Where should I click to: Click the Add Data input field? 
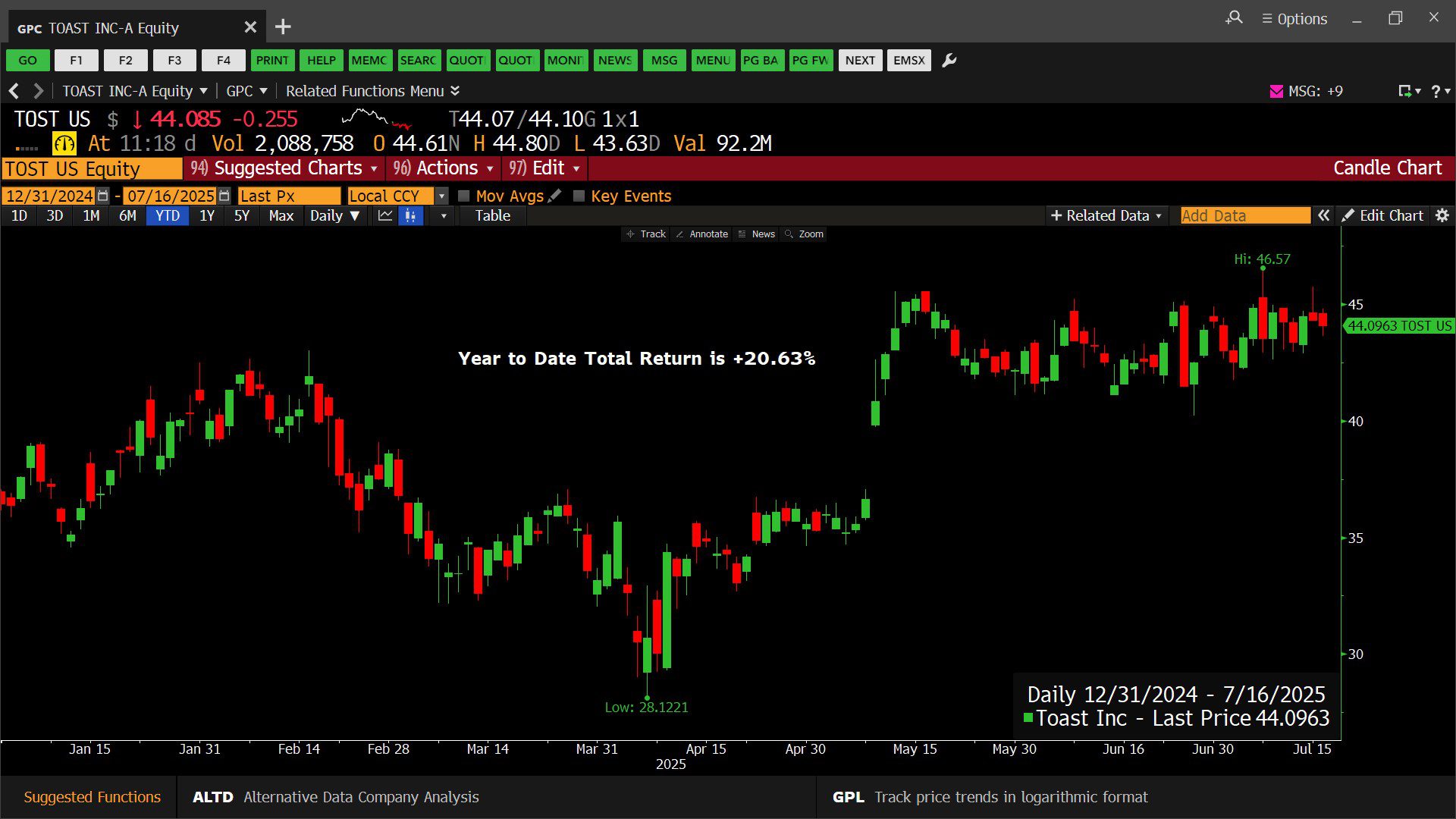click(x=1245, y=216)
